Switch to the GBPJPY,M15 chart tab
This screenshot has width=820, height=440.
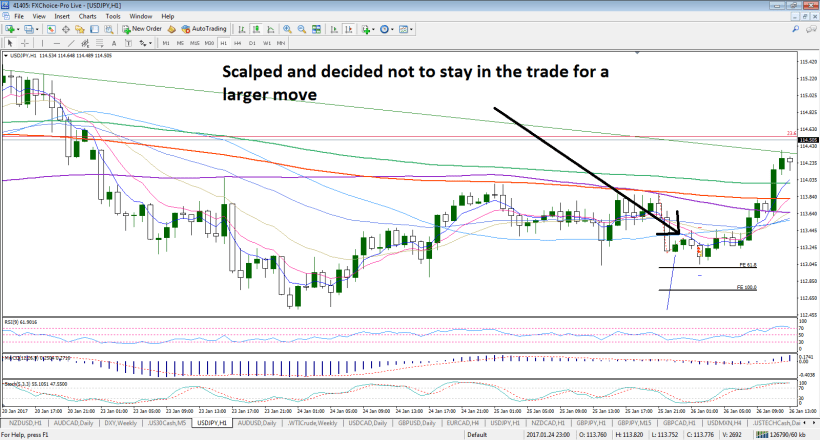coord(634,423)
